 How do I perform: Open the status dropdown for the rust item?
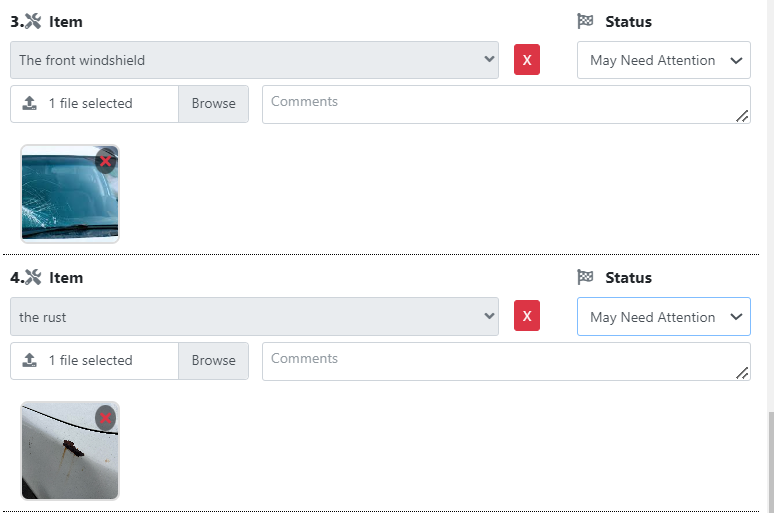click(x=664, y=316)
